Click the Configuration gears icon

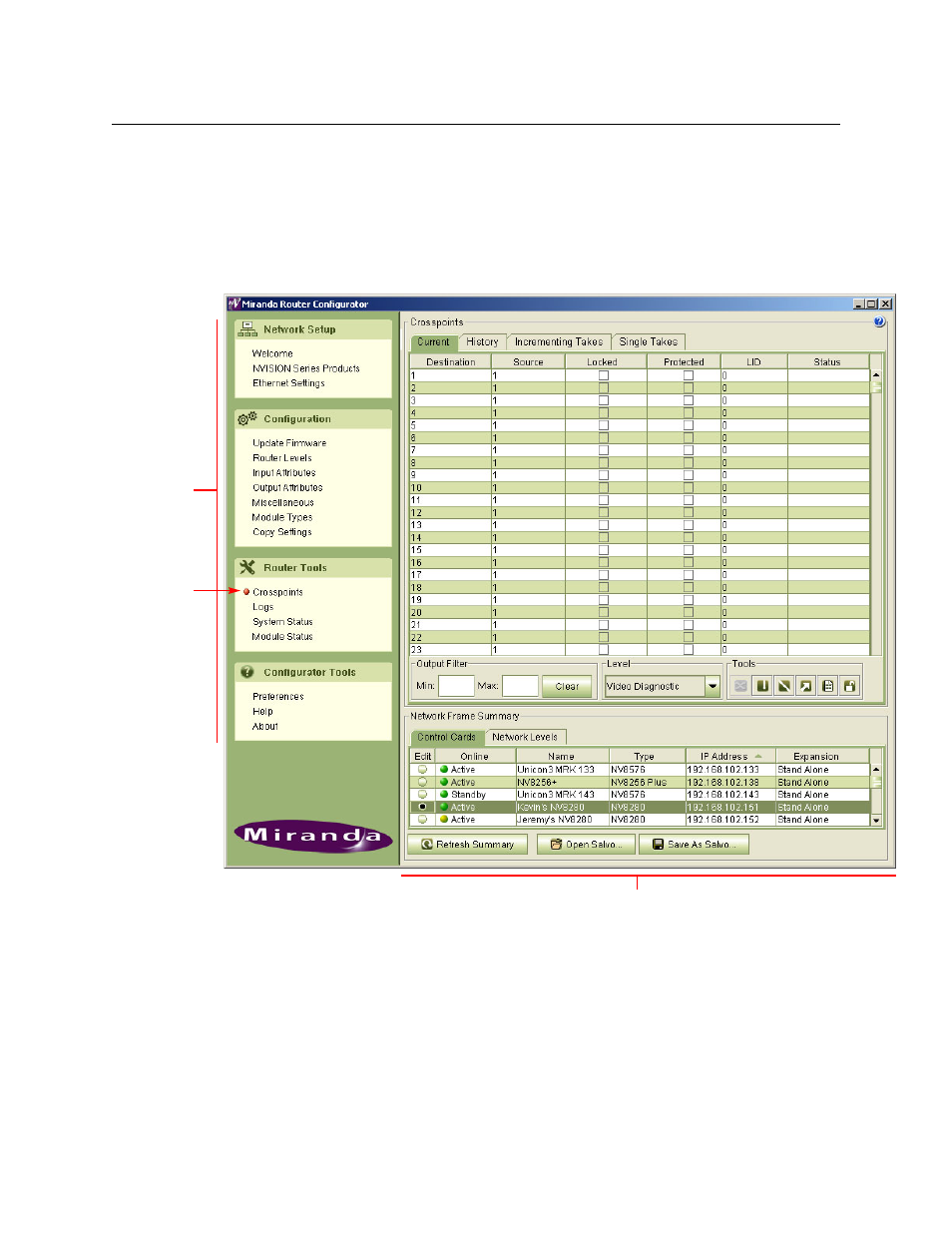click(247, 418)
